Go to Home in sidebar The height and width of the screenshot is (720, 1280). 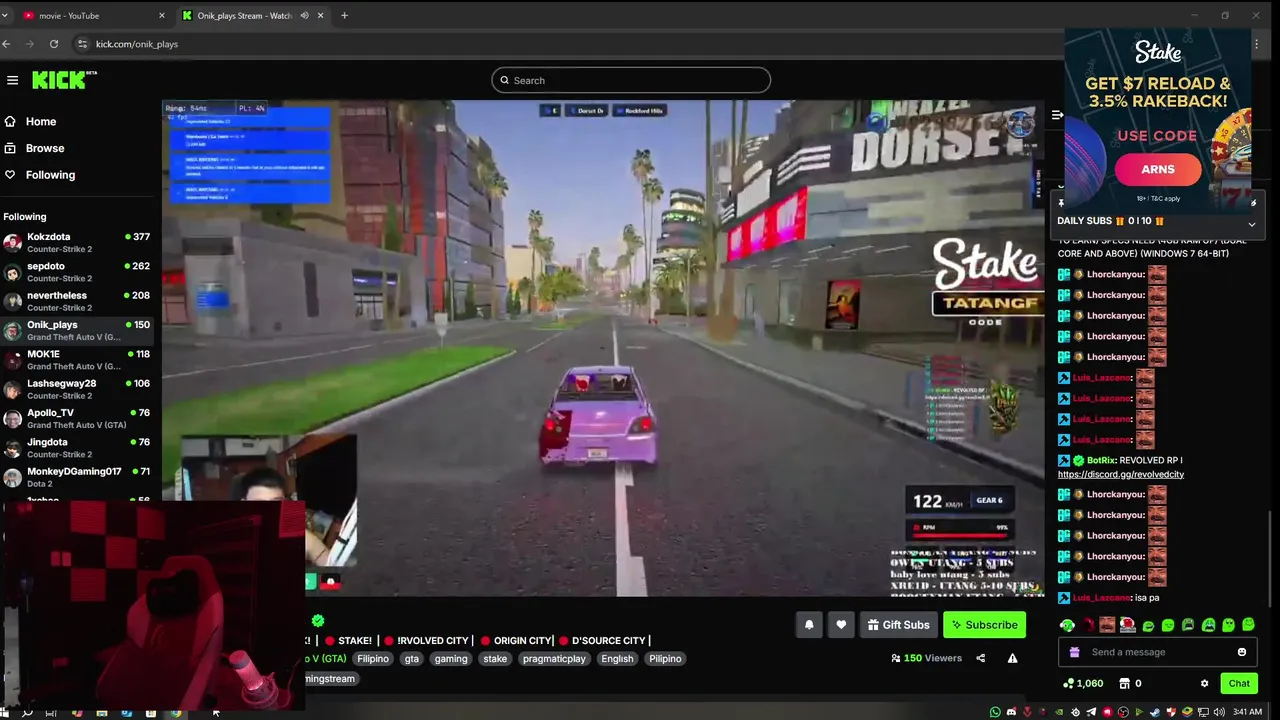(x=41, y=121)
